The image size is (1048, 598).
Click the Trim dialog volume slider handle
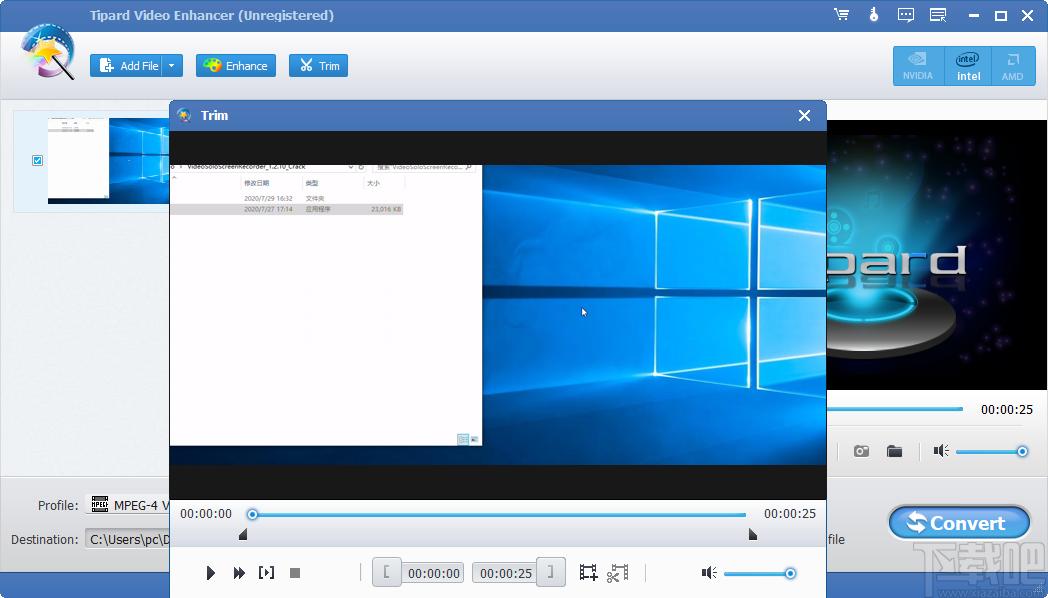tap(790, 573)
